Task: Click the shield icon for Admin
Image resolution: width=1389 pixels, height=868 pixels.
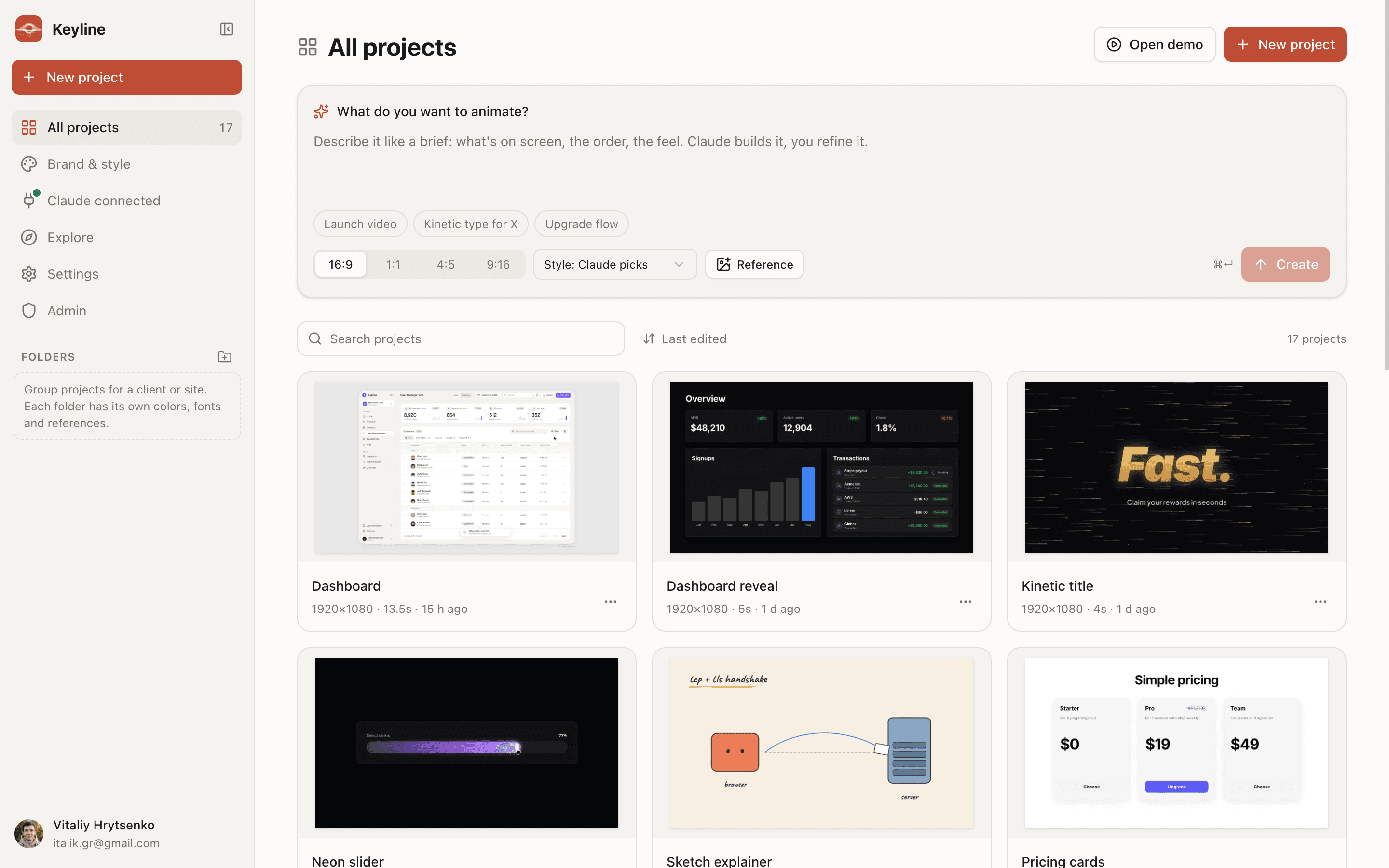Action: tap(29, 311)
